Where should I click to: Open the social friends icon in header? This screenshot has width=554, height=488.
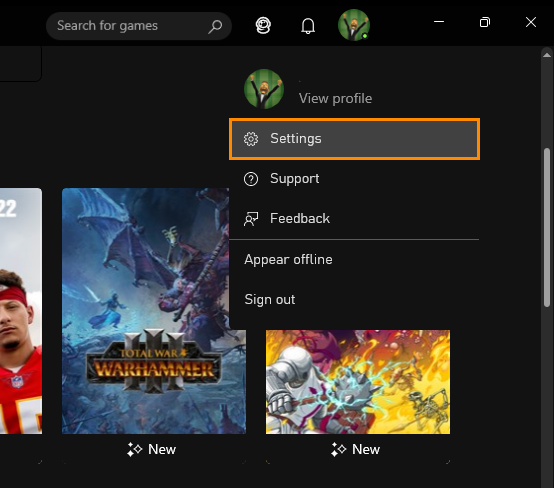point(263,26)
